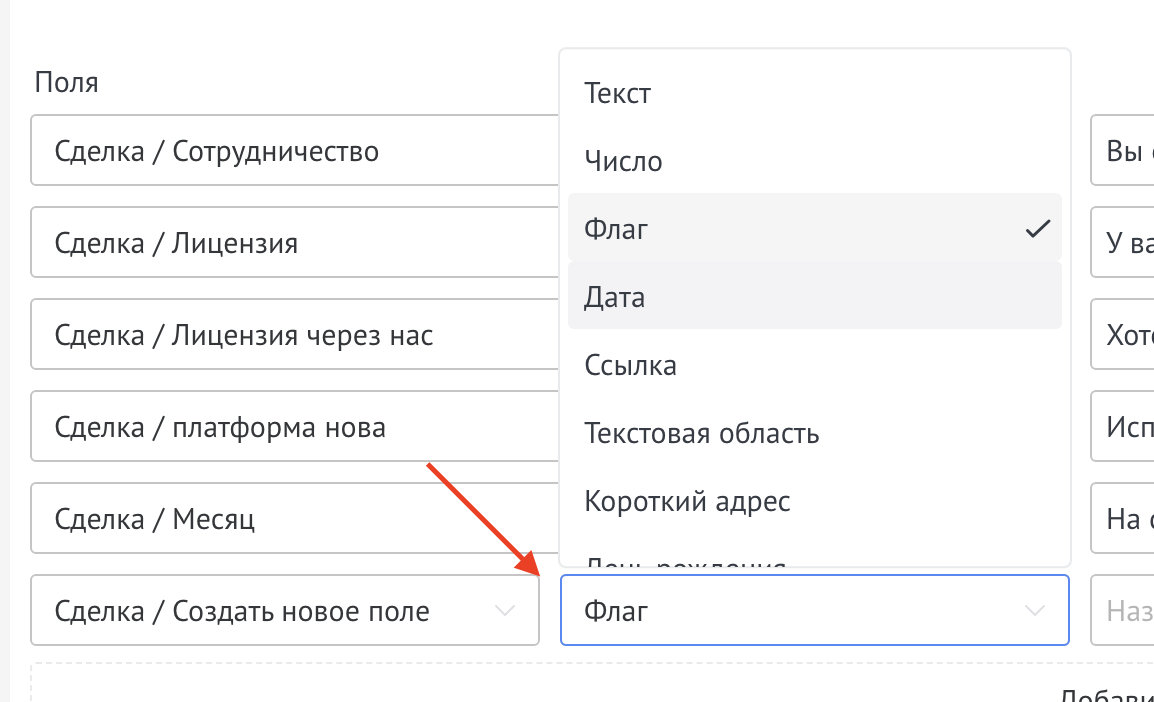Expand the Флаг type selector dropdown
The image size is (1154, 702).
pyautogui.click(x=815, y=610)
